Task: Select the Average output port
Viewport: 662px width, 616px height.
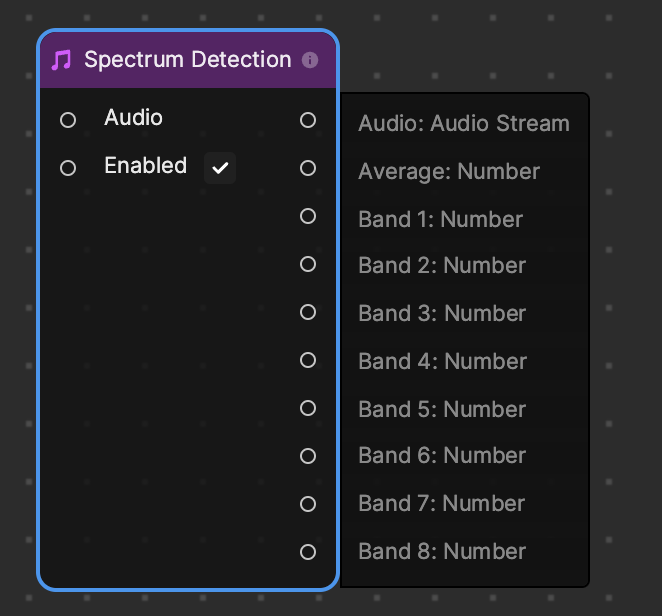Action: coord(308,168)
